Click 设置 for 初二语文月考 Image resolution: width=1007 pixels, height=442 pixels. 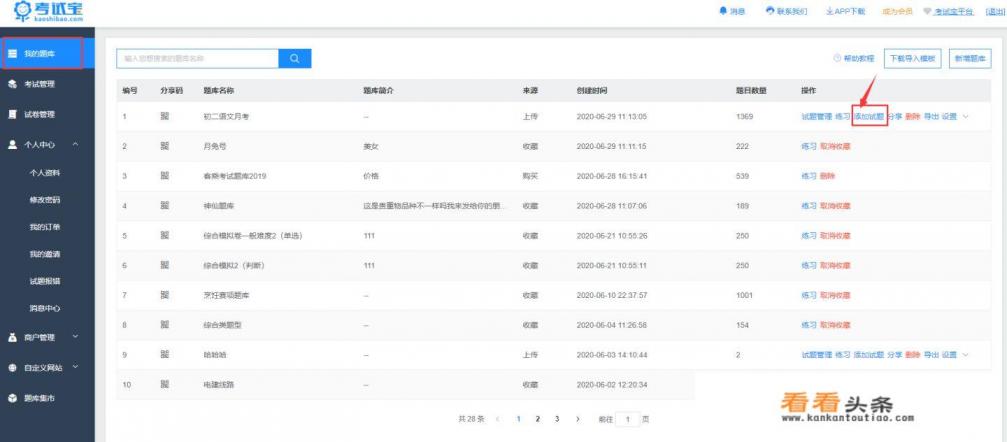(949, 117)
